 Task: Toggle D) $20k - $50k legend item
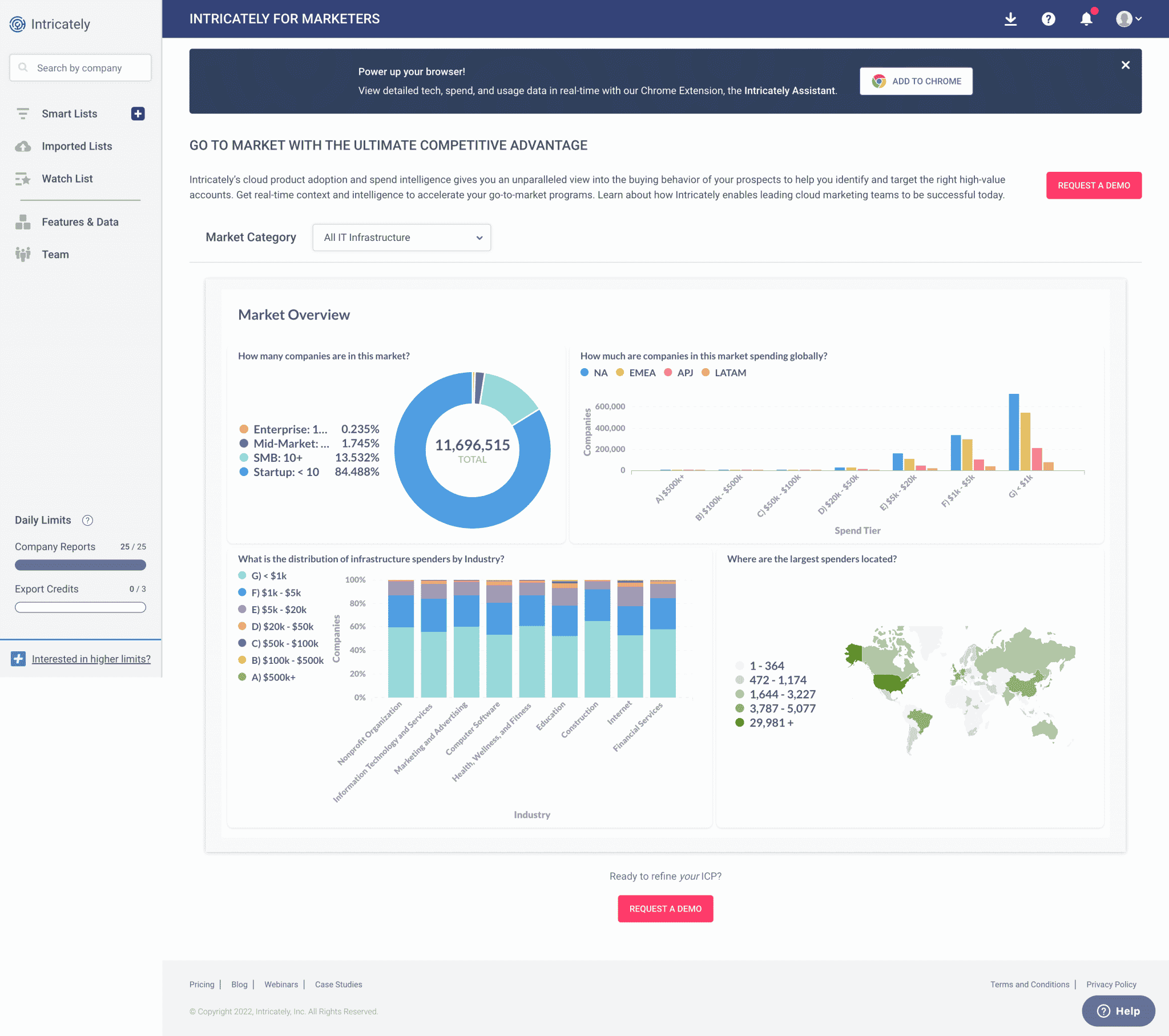[x=276, y=626]
